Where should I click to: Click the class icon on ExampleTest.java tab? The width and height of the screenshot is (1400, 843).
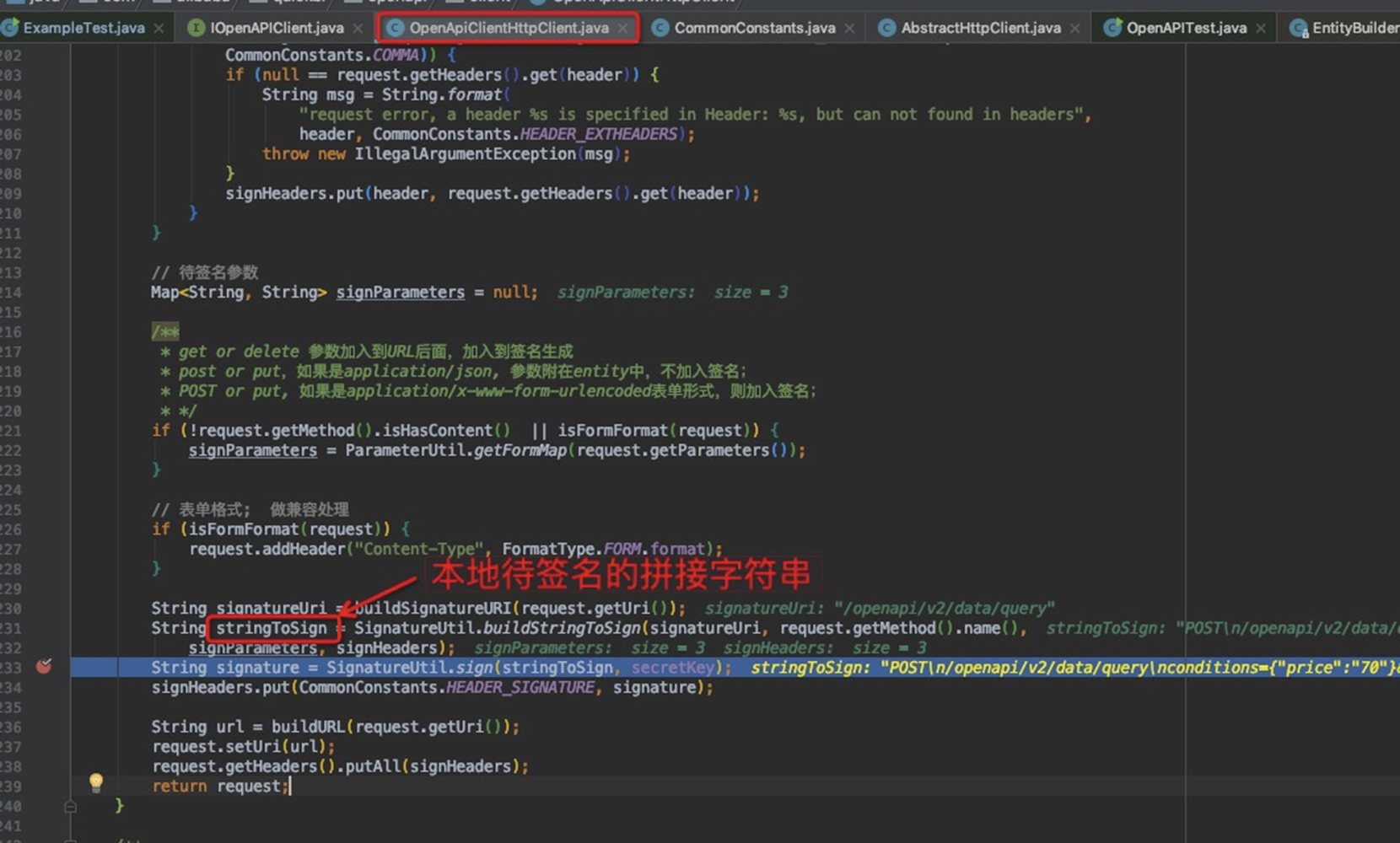pos(10,28)
